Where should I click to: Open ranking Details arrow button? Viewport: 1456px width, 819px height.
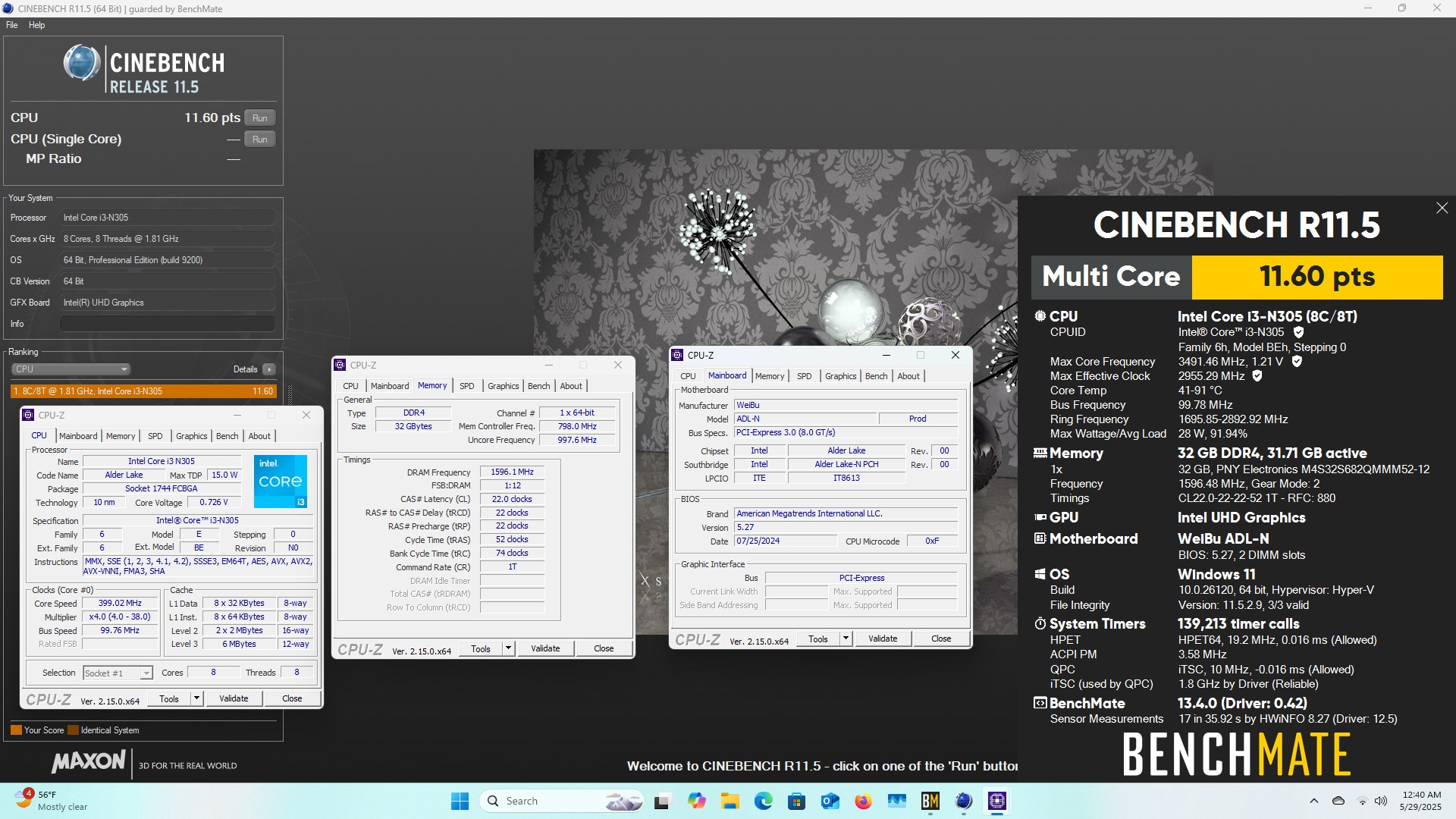click(268, 369)
